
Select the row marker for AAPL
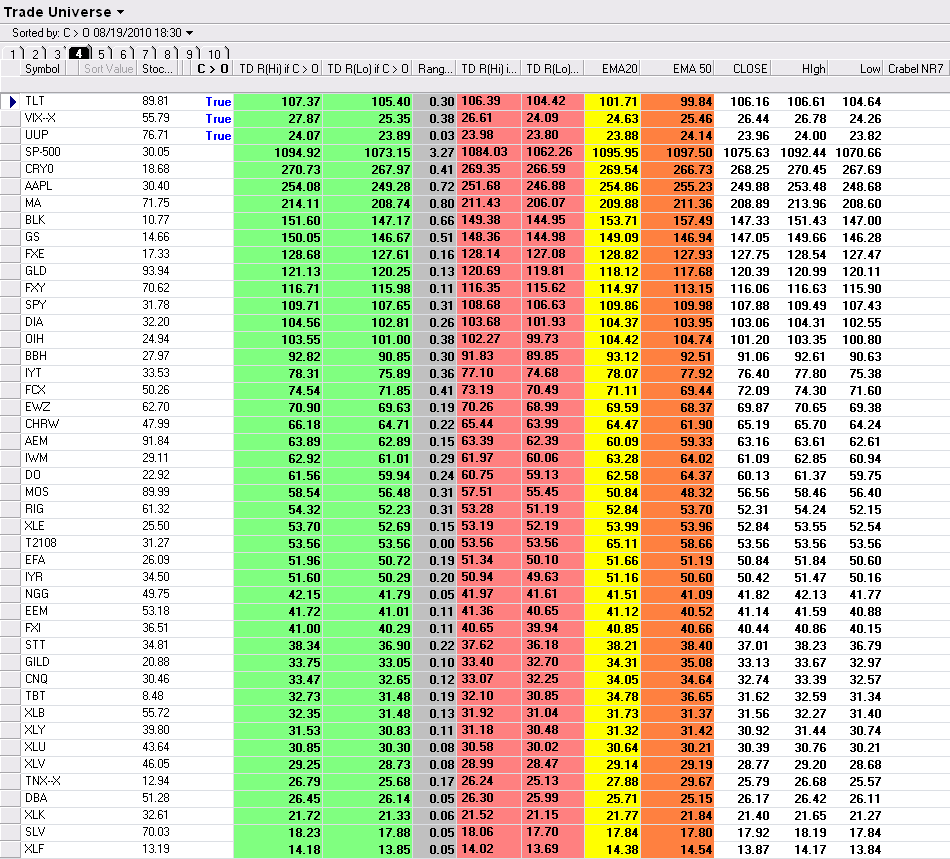point(10,187)
